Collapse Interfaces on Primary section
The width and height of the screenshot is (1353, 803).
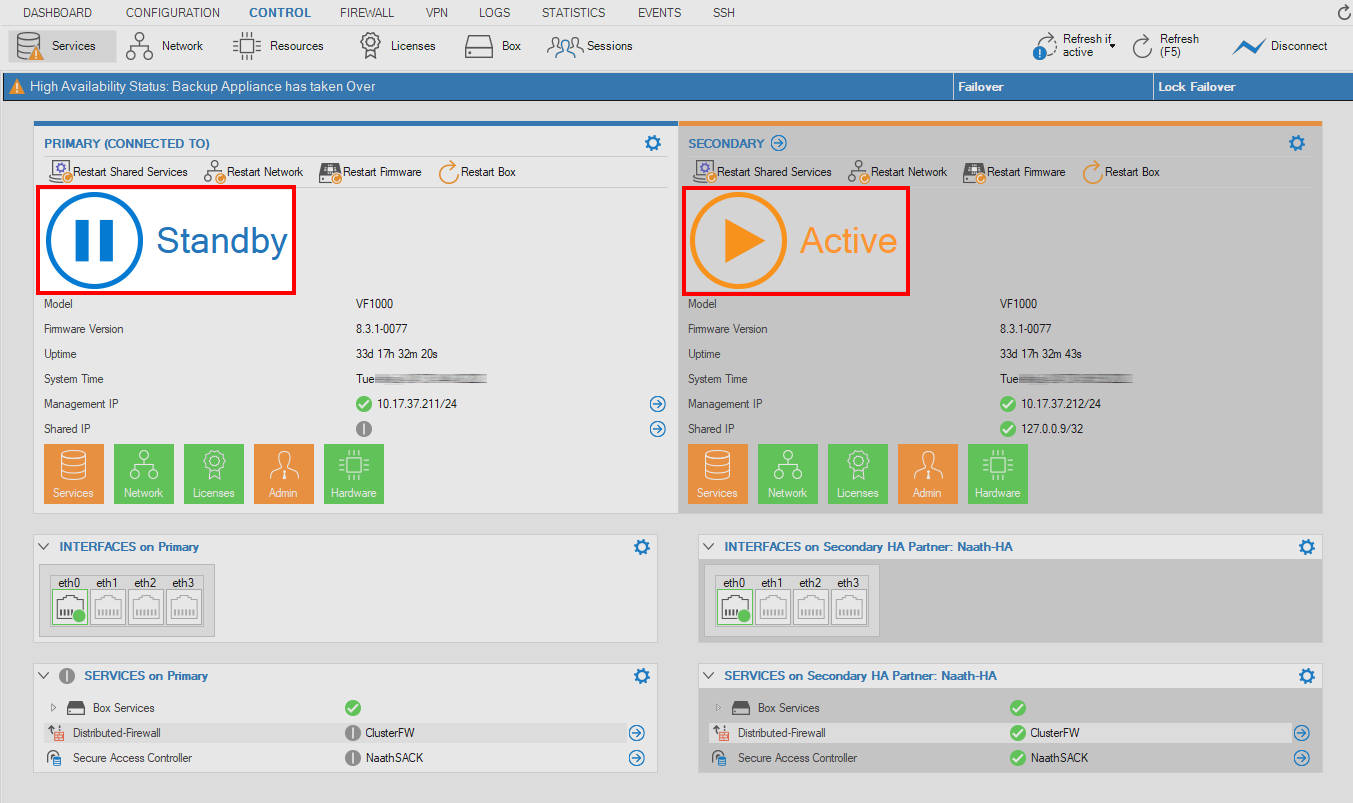(44, 547)
